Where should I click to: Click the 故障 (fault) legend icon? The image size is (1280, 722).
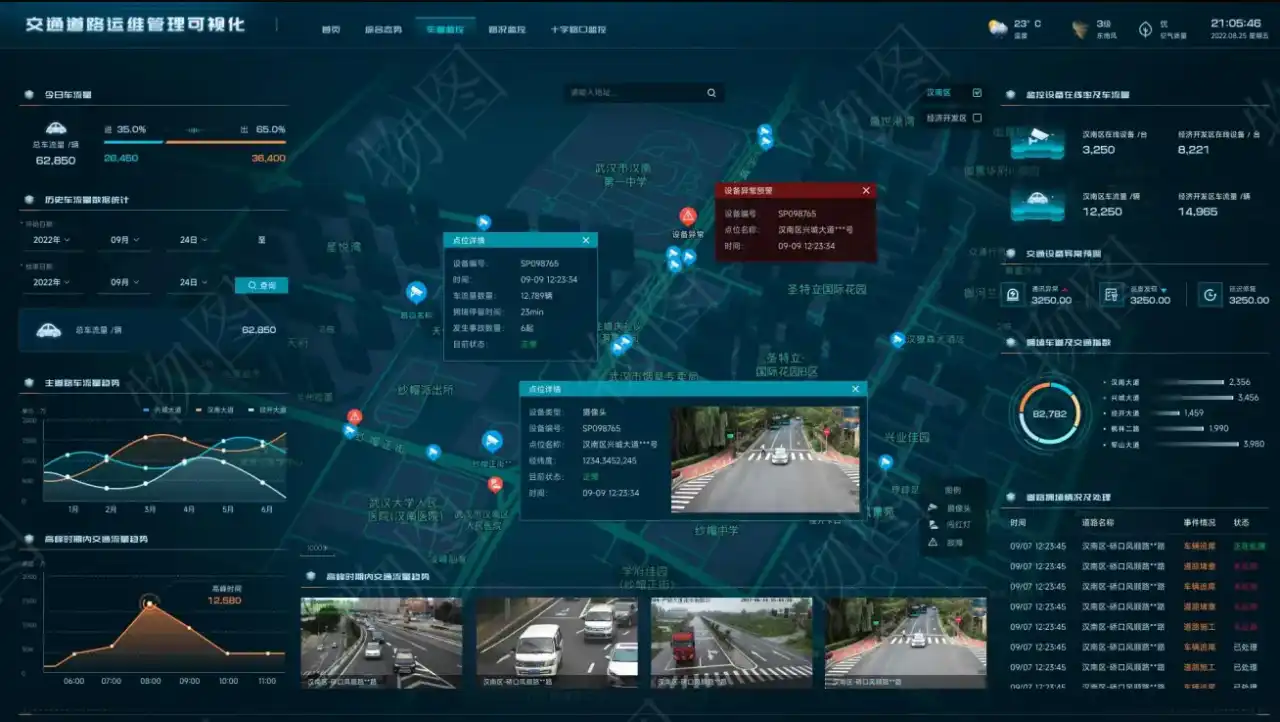[933, 543]
